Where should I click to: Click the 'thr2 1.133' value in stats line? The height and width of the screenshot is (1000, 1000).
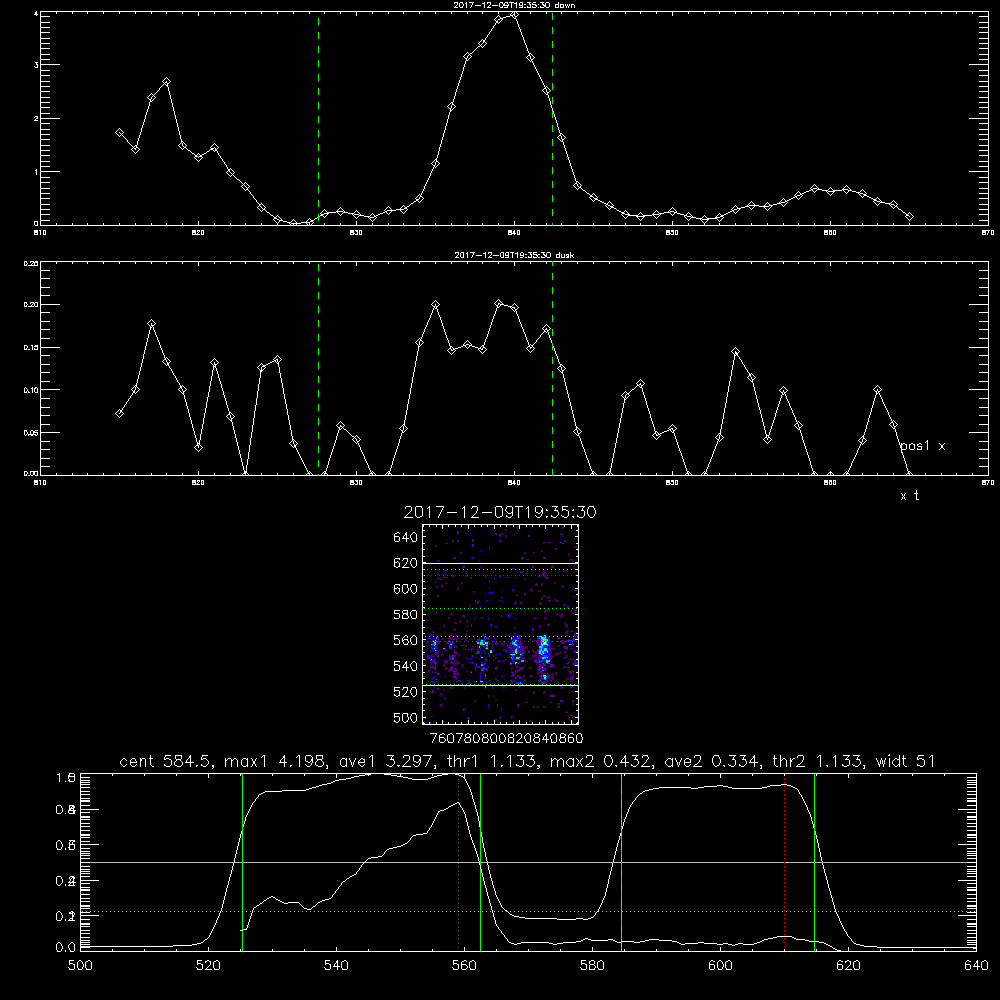[x=818, y=761]
